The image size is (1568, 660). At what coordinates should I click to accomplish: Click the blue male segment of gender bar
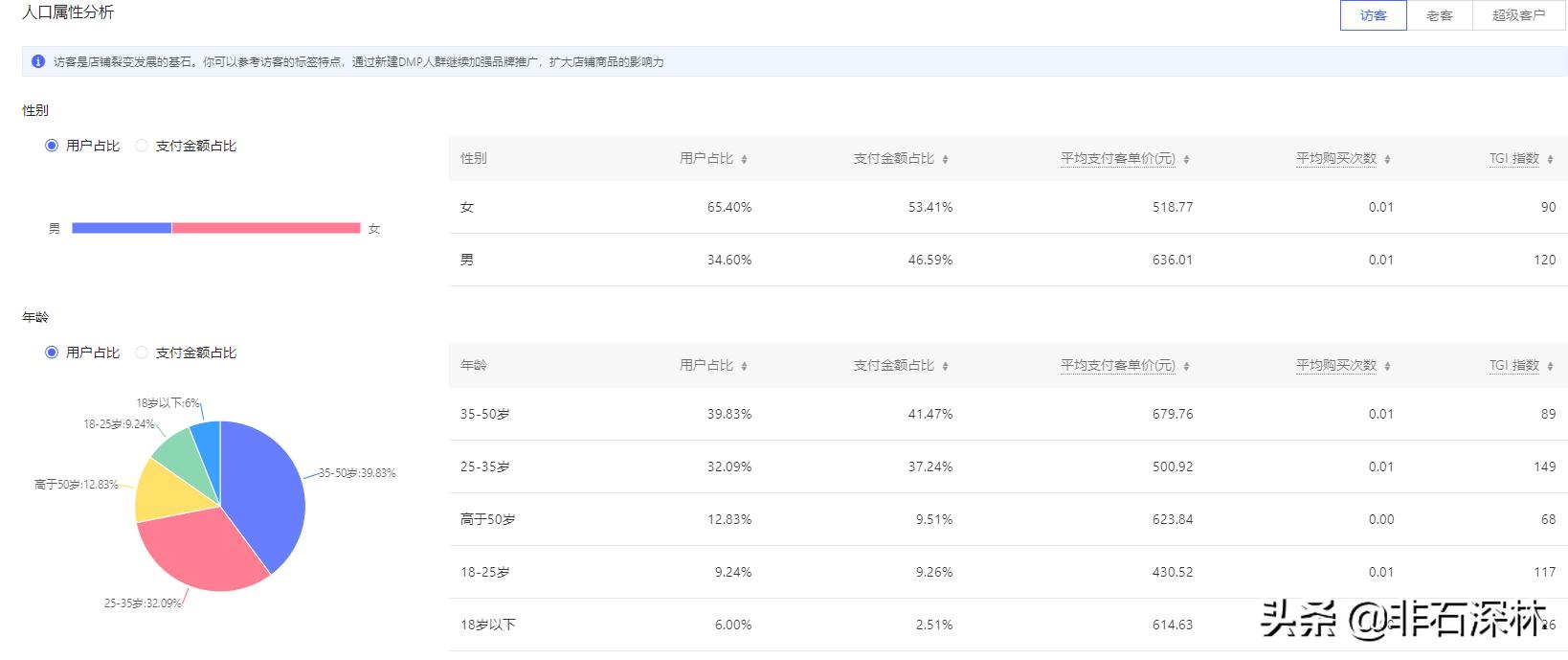click(122, 228)
